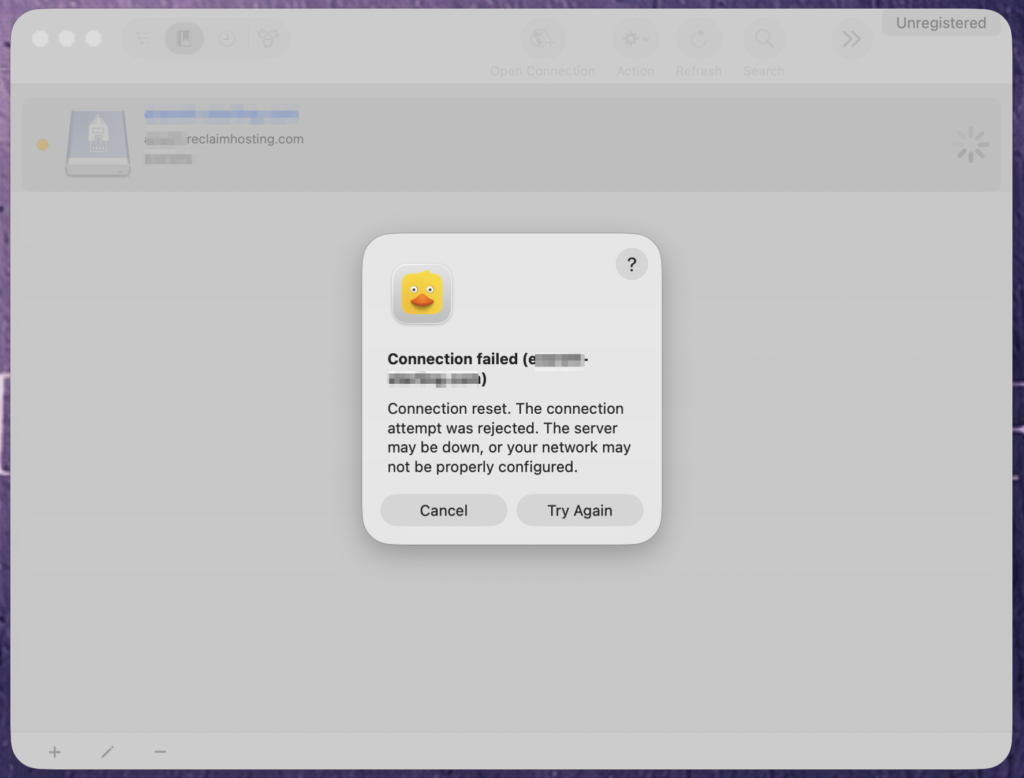This screenshot has width=1024, height=778.
Task: Select the Bookmarks view icon
Action: pos(184,39)
